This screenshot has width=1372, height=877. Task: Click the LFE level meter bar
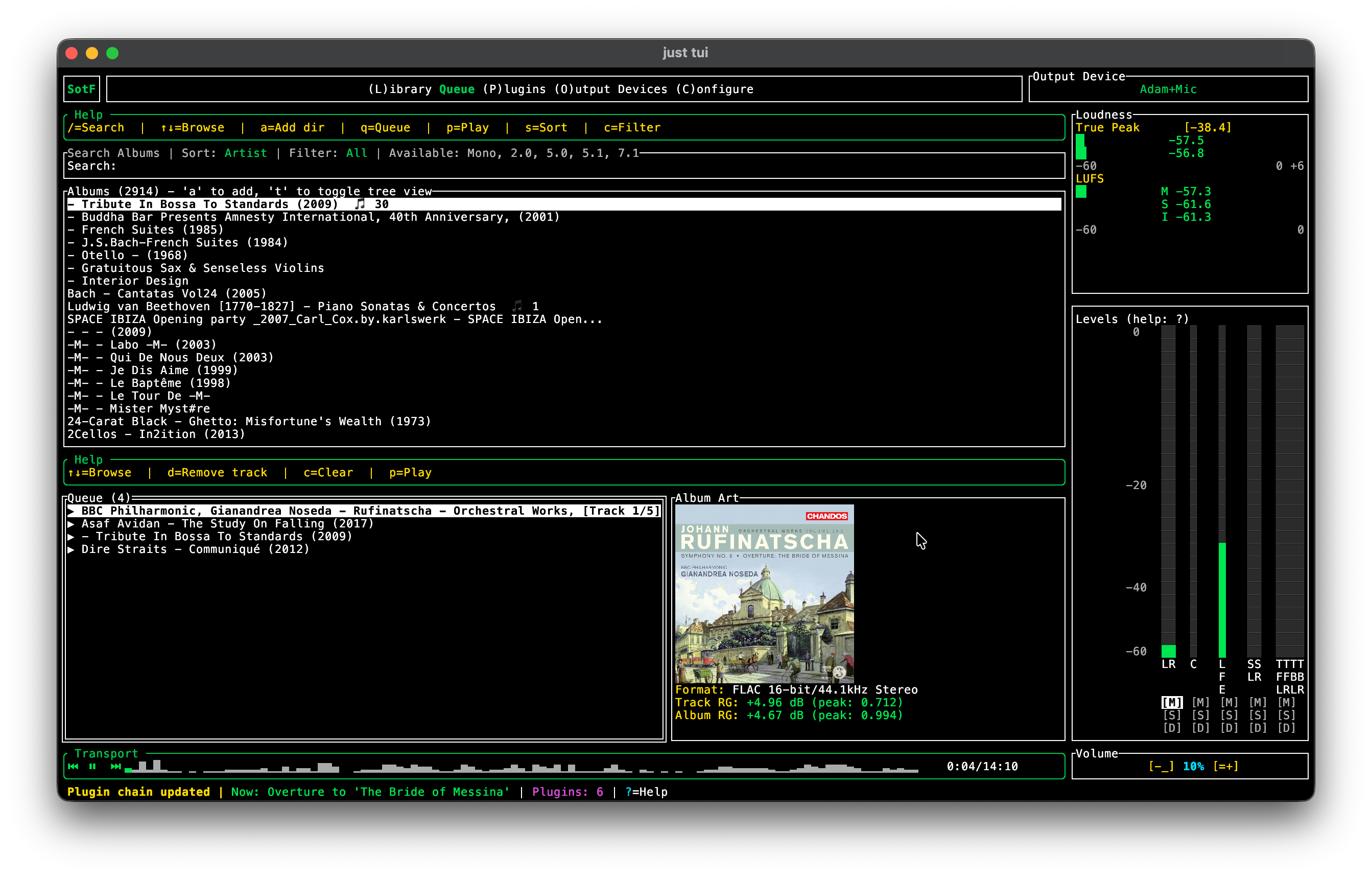pyautogui.click(x=1222, y=492)
